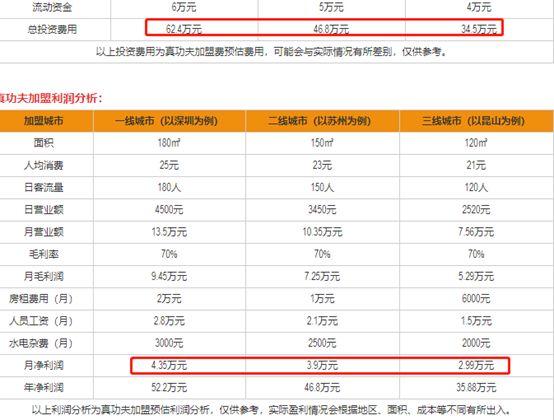554x420 pixels.
Task: Click the '46.8万元' annual net profit cell
Action: pos(322,388)
